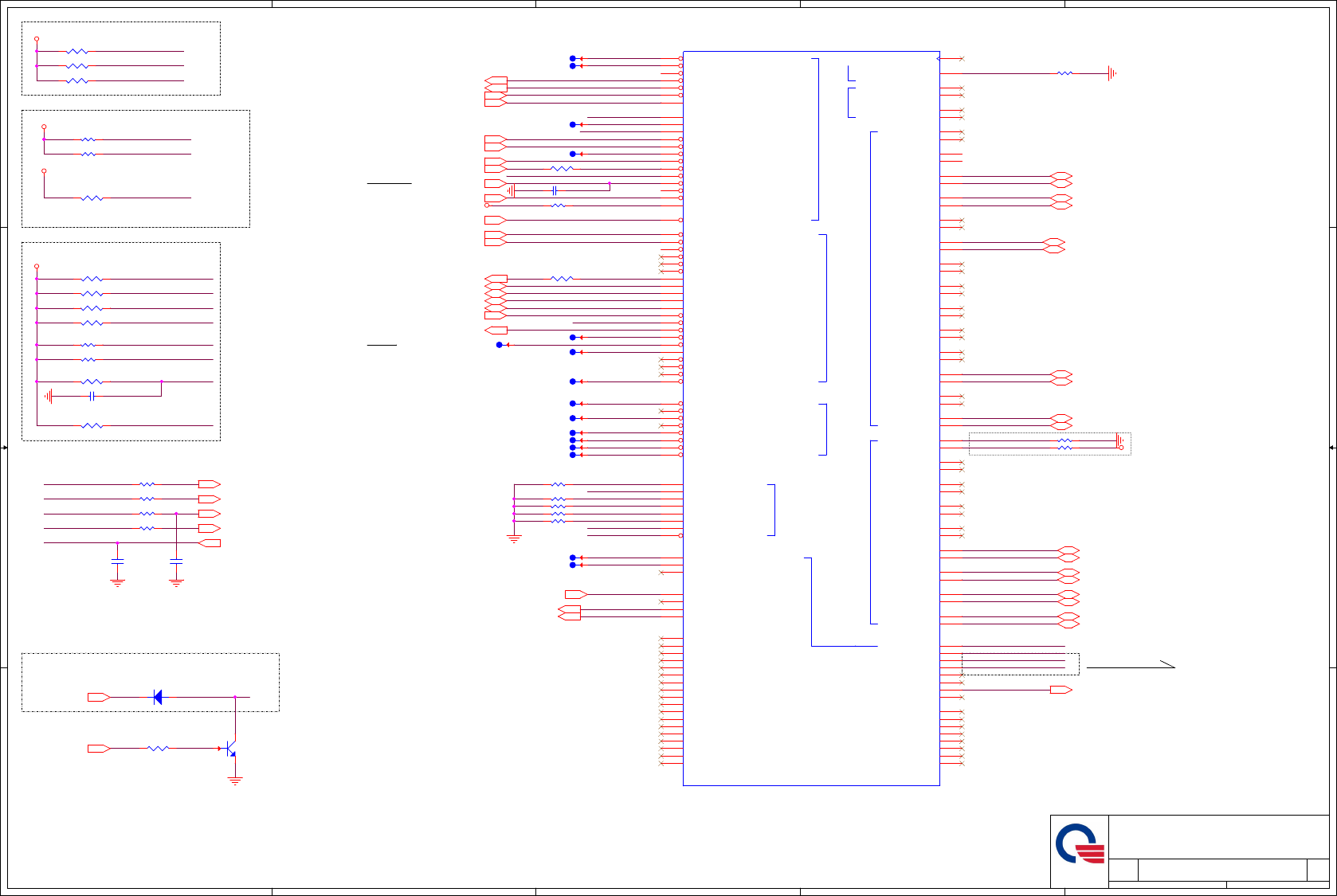This screenshot has height=896, width=1337.
Task: Select the bottom resistor in the third dashed box
Action: (92, 426)
